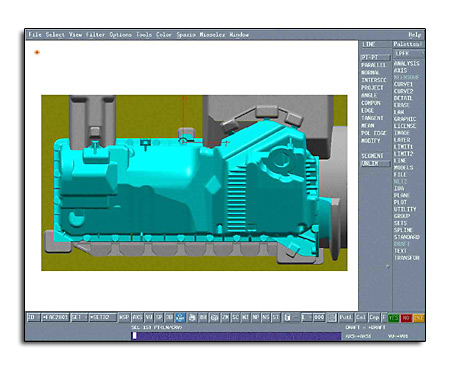Click the NS toolbar button
The image size is (450, 370).
(x=266, y=318)
